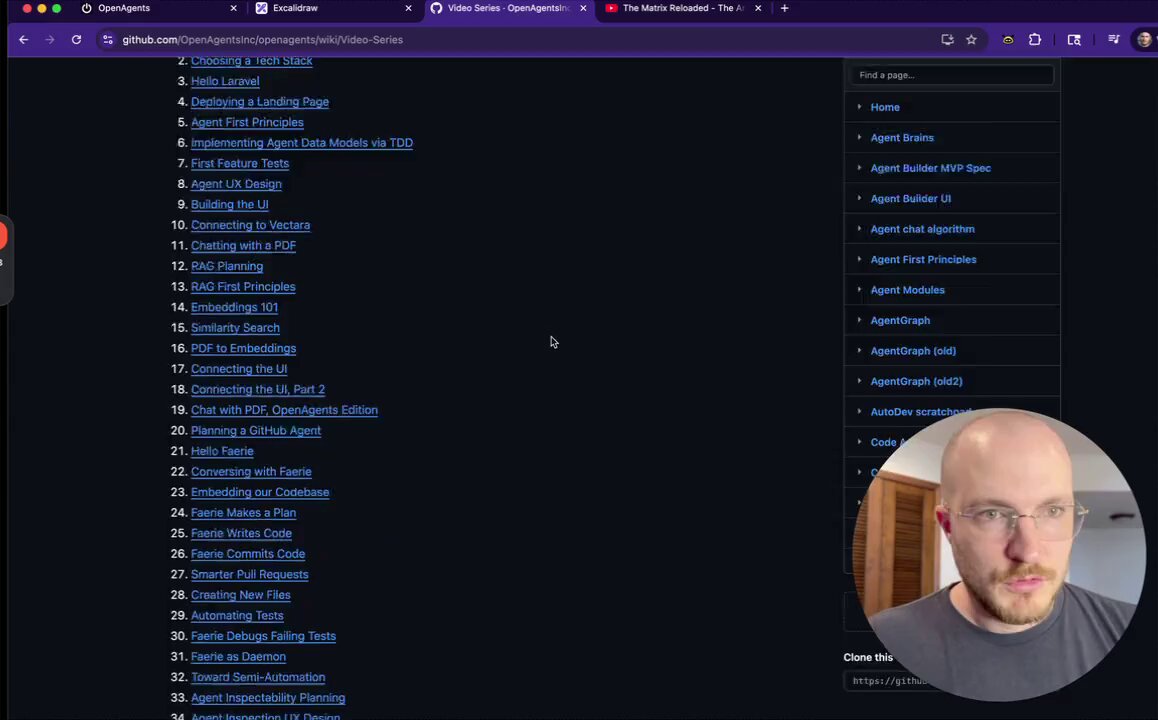Screen dimensions: 1158x720
Task: Select the Video Series GitHub tab
Action: (508, 8)
